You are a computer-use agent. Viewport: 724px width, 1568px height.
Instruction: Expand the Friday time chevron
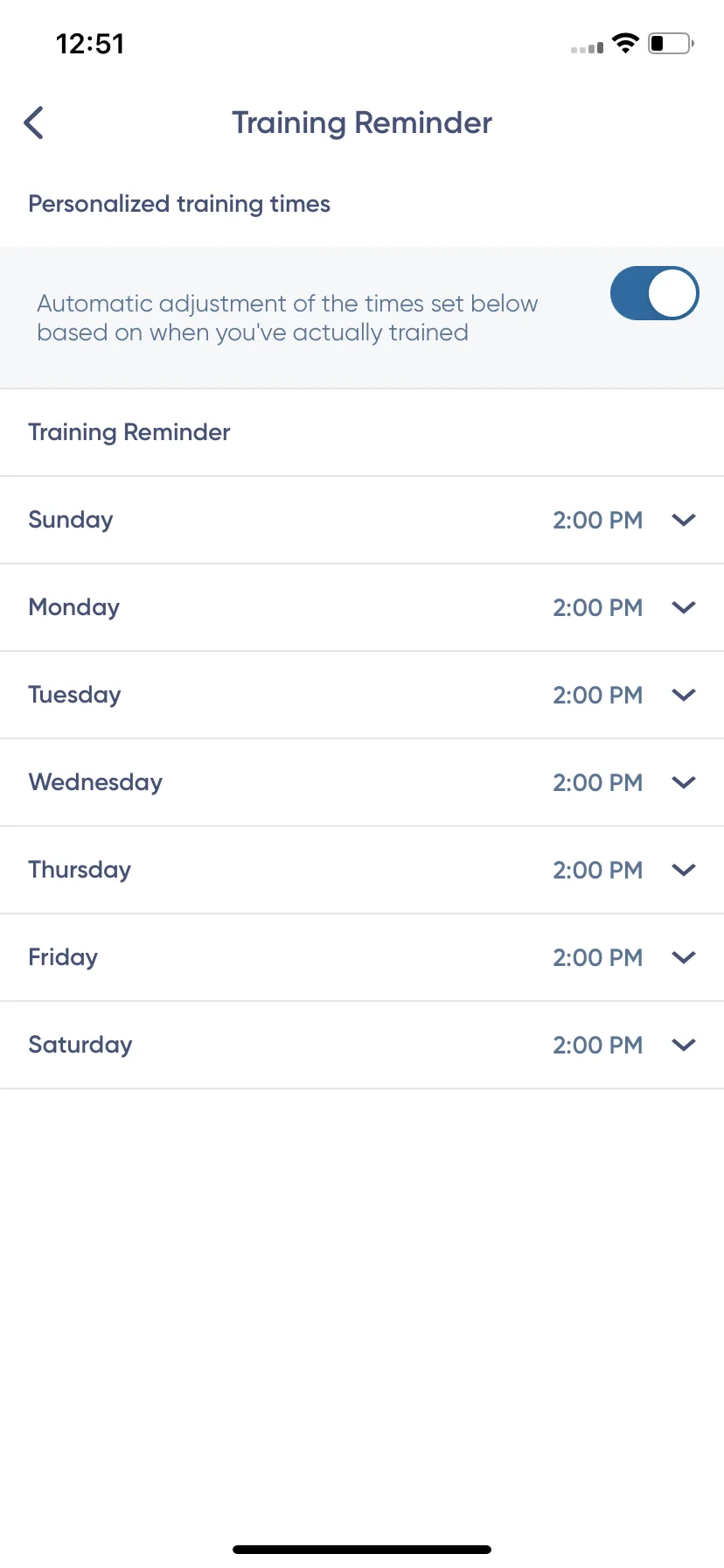click(684, 957)
